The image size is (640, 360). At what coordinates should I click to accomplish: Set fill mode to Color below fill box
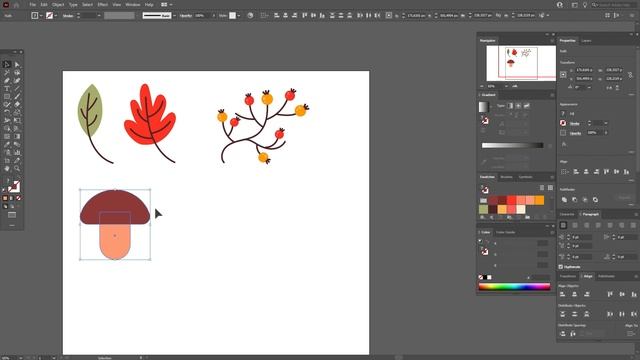coord(5,198)
